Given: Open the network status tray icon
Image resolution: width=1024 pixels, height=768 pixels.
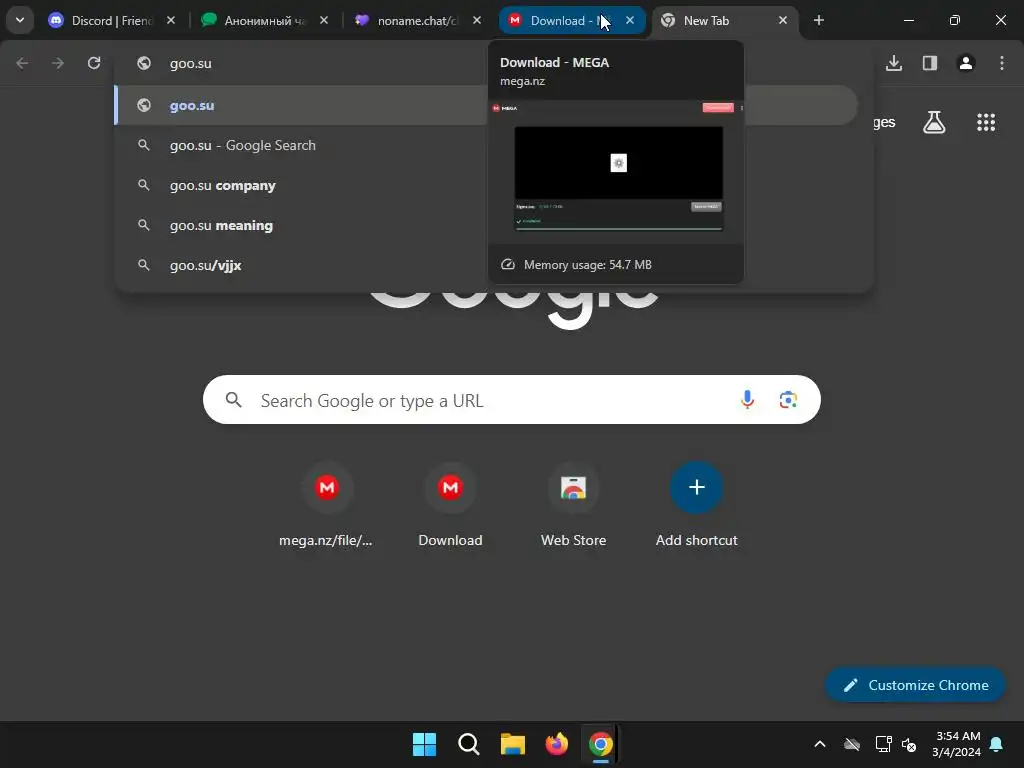Looking at the screenshot, I should [883, 744].
